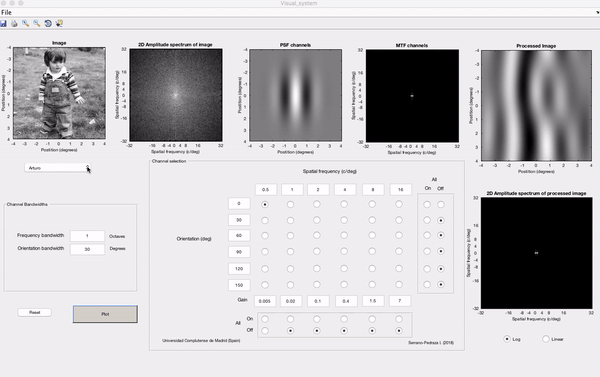Open the File menu
Viewport: 600px width, 377px height.
(6, 12)
